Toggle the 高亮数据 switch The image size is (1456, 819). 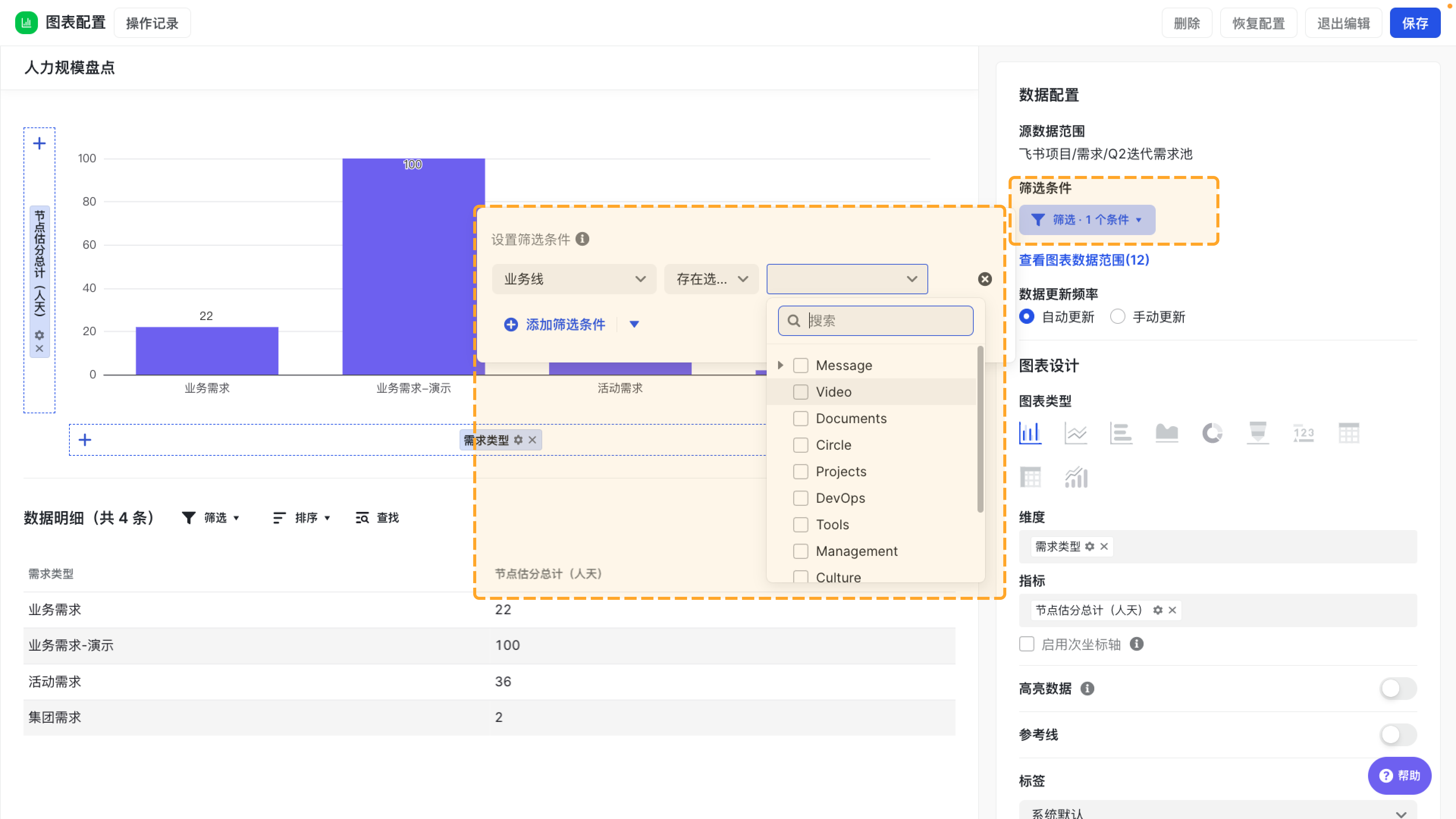pyautogui.click(x=1398, y=689)
